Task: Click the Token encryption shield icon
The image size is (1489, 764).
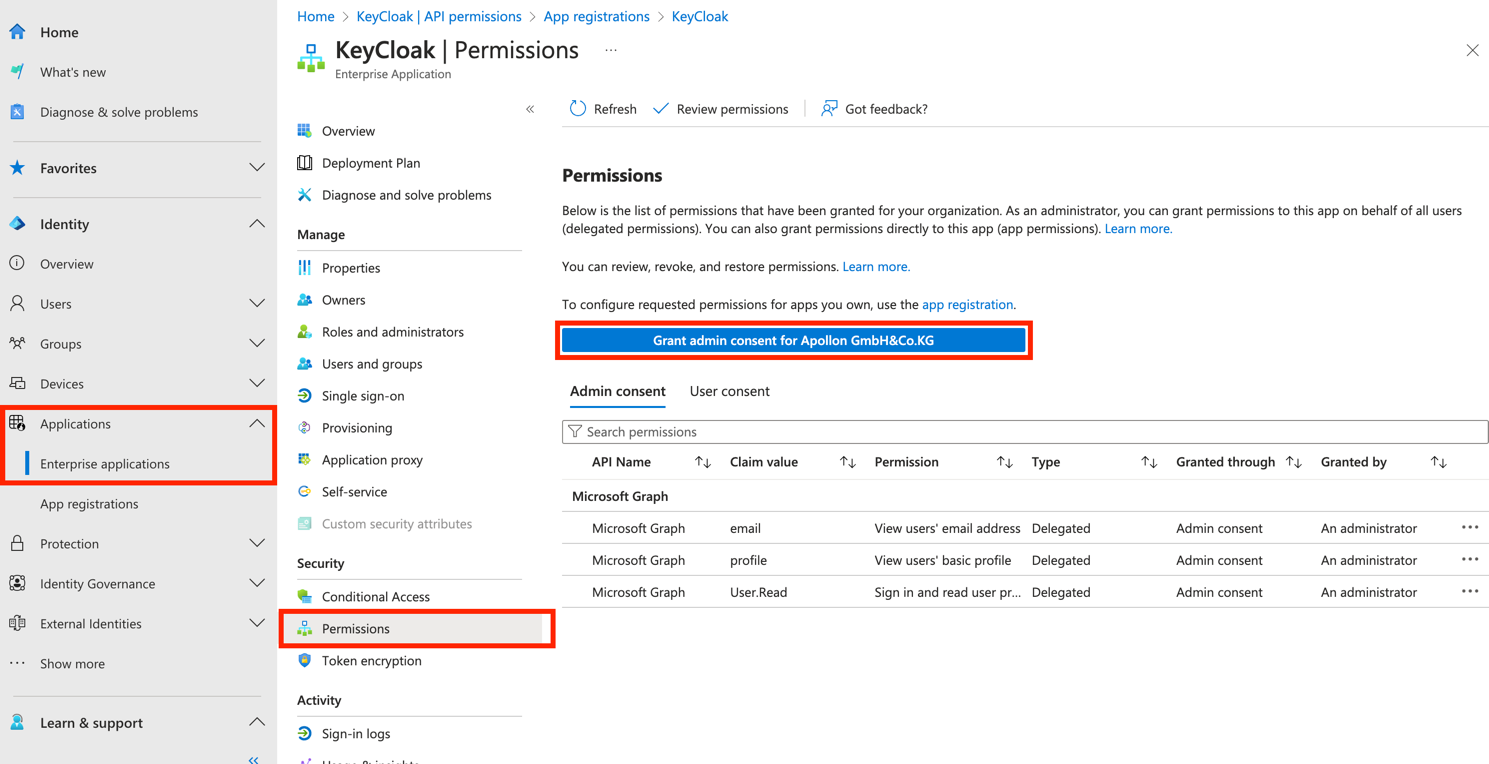Action: coord(305,661)
